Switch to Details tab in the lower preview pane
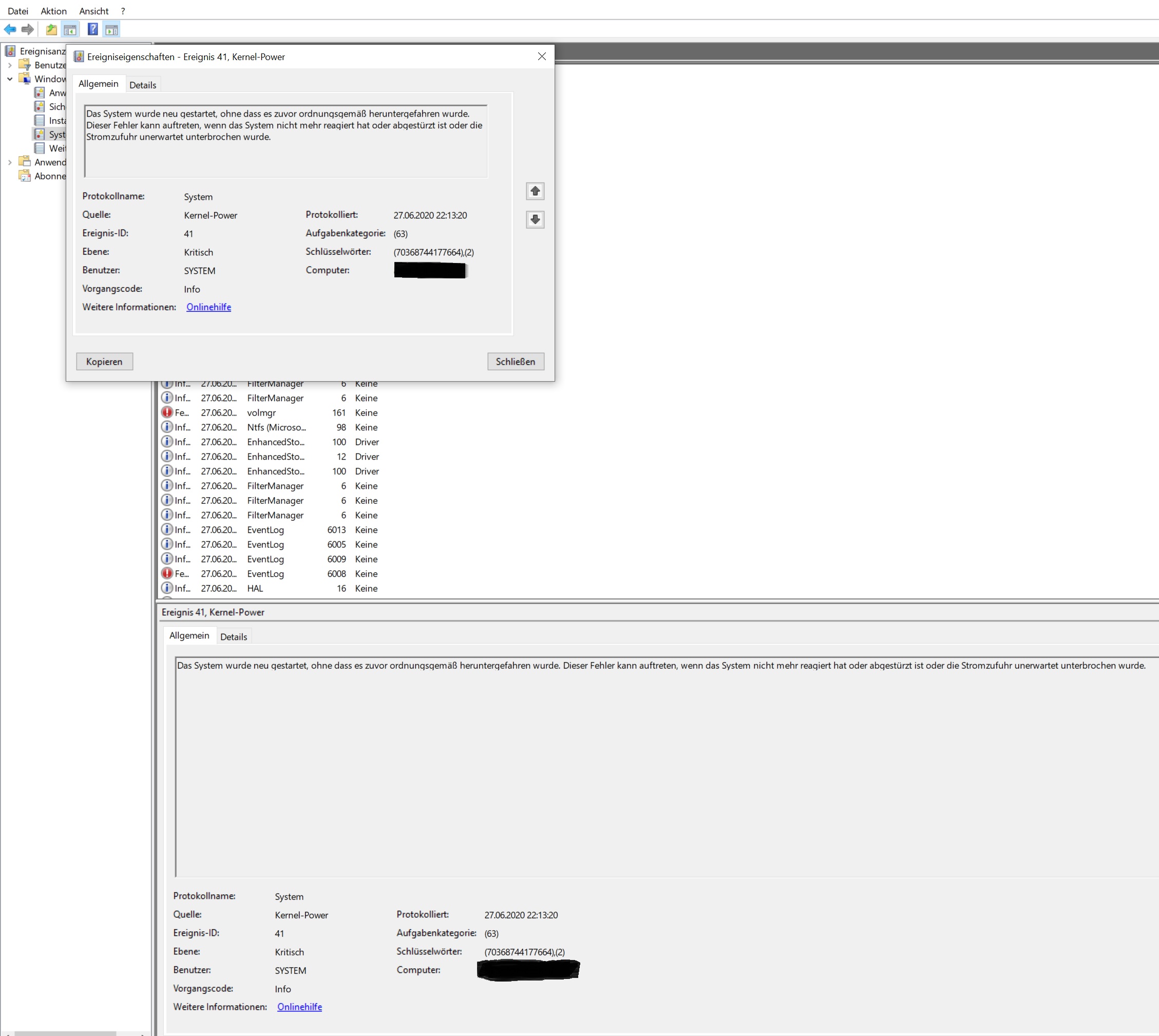1159x1036 pixels. click(x=233, y=636)
